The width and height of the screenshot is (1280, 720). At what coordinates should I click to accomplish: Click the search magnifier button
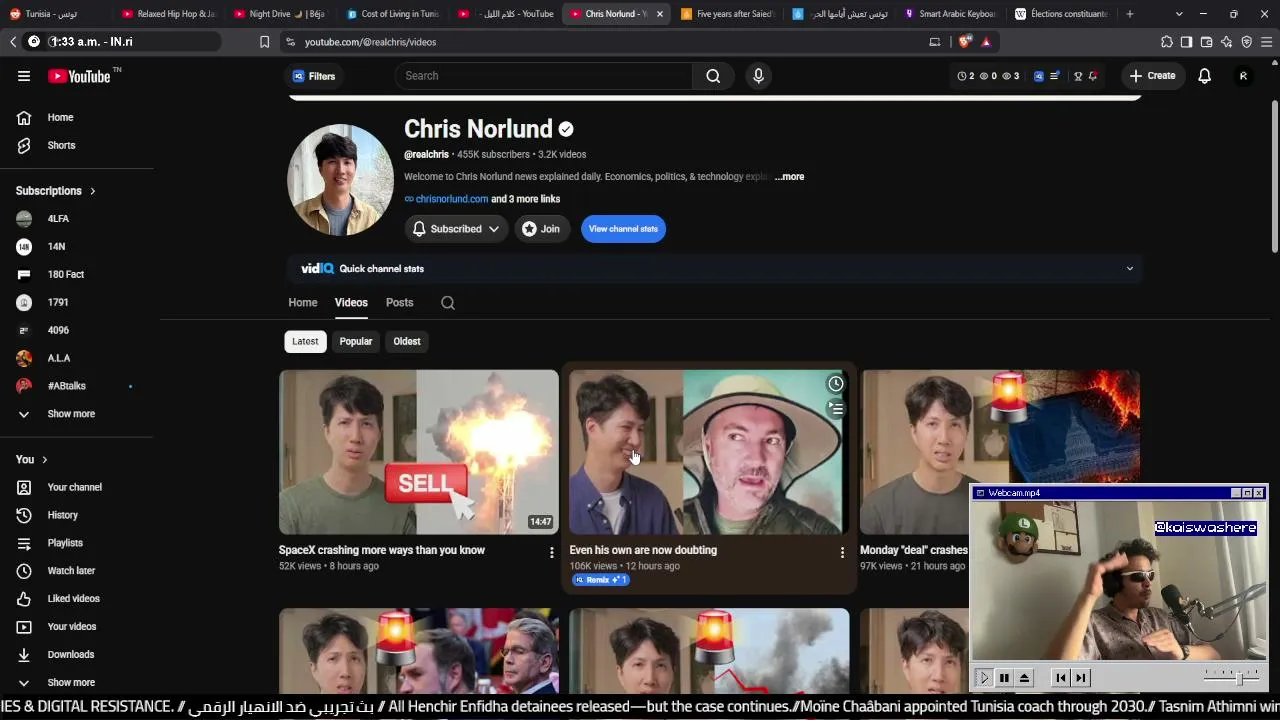[713, 76]
